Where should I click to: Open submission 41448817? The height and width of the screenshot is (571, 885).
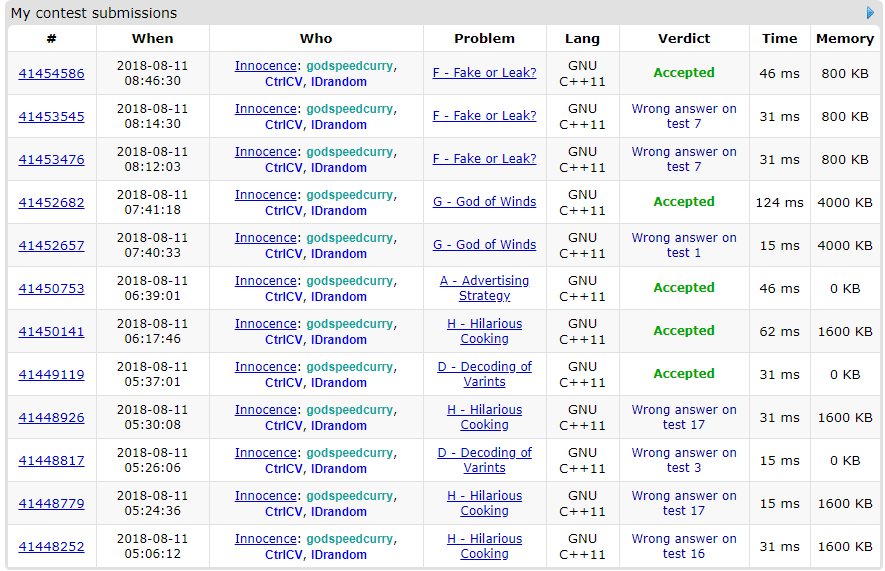coord(51,461)
